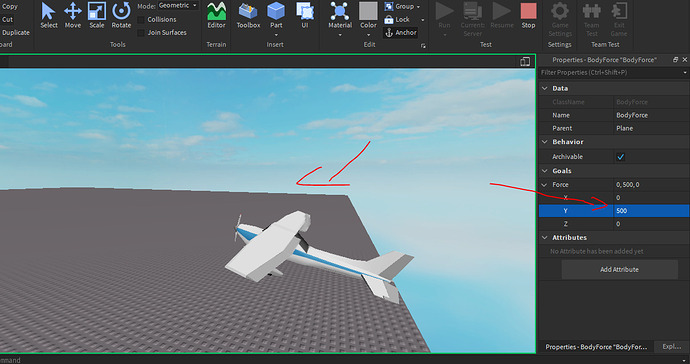Open the Terrain Editor

point(216,15)
